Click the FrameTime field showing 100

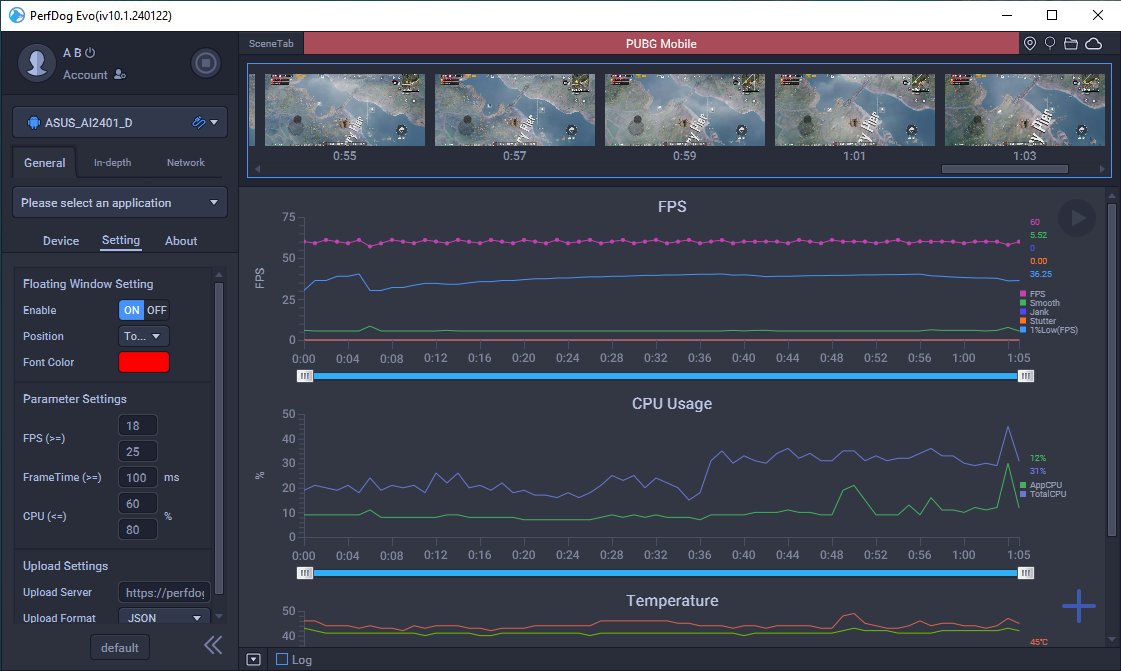coord(137,477)
